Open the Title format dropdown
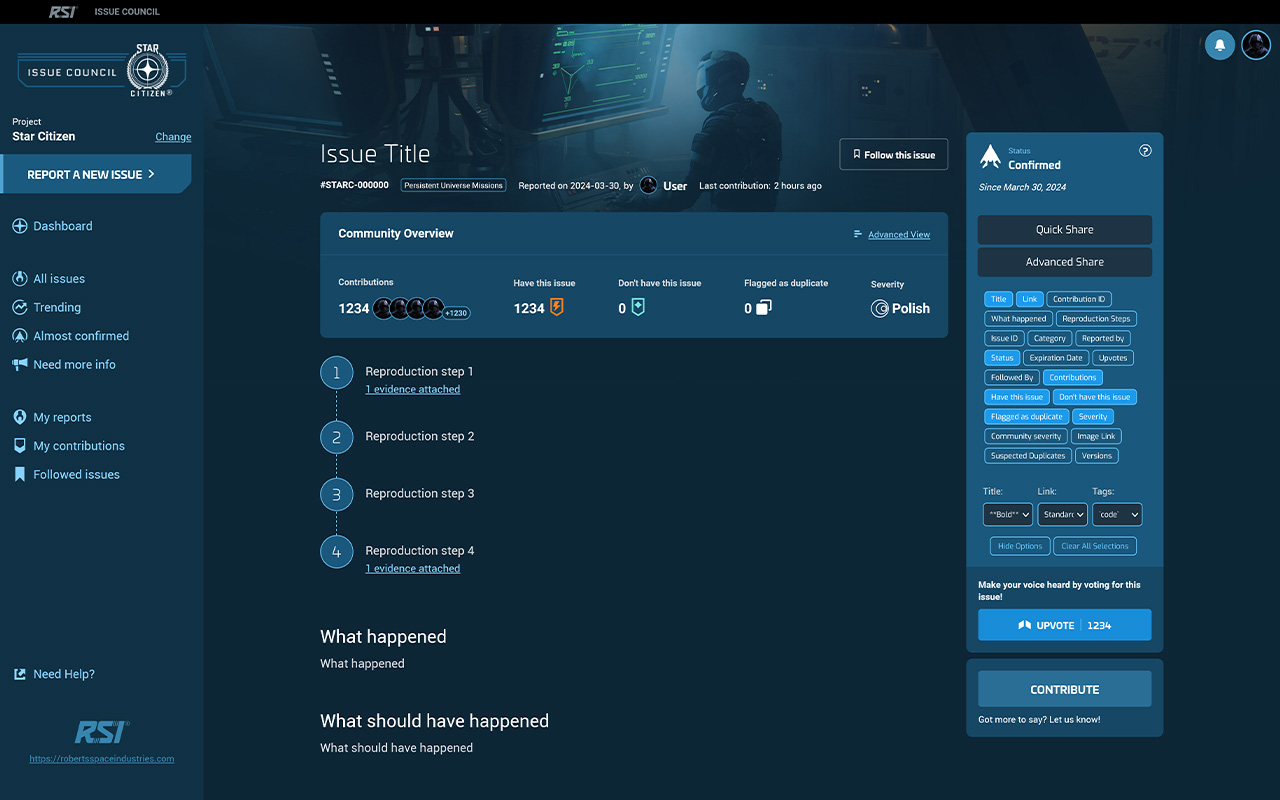 (x=1007, y=515)
